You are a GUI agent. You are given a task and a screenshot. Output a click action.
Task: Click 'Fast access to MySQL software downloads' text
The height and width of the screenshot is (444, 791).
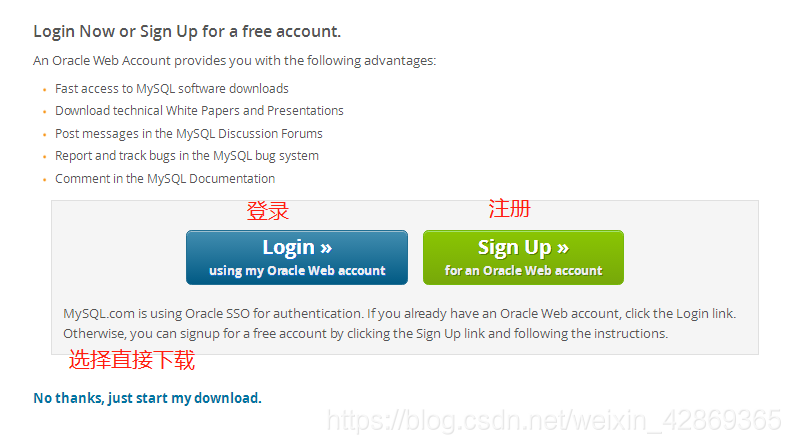[172, 89]
